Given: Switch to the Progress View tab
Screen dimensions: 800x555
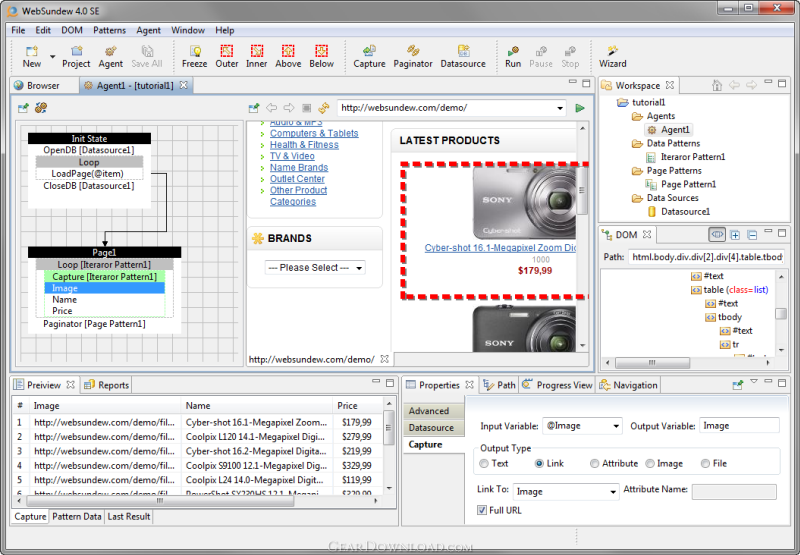Looking at the screenshot, I should pyautogui.click(x=558, y=385).
